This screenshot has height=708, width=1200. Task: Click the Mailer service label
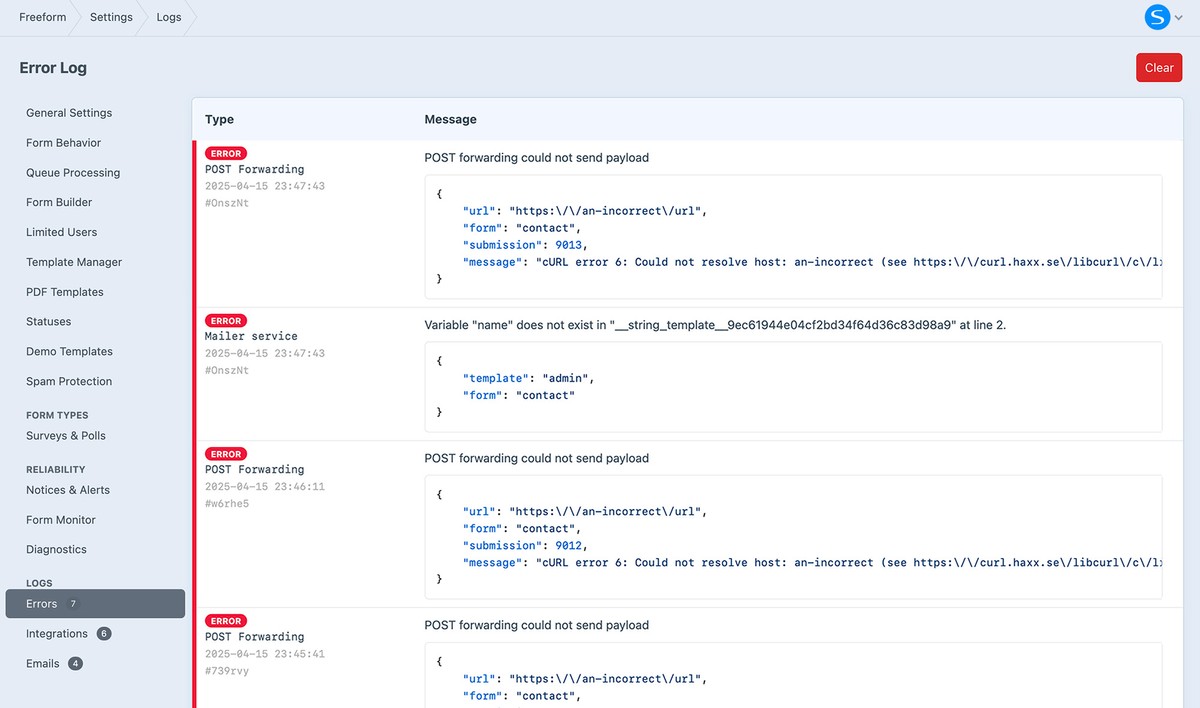(x=251, y=336)
